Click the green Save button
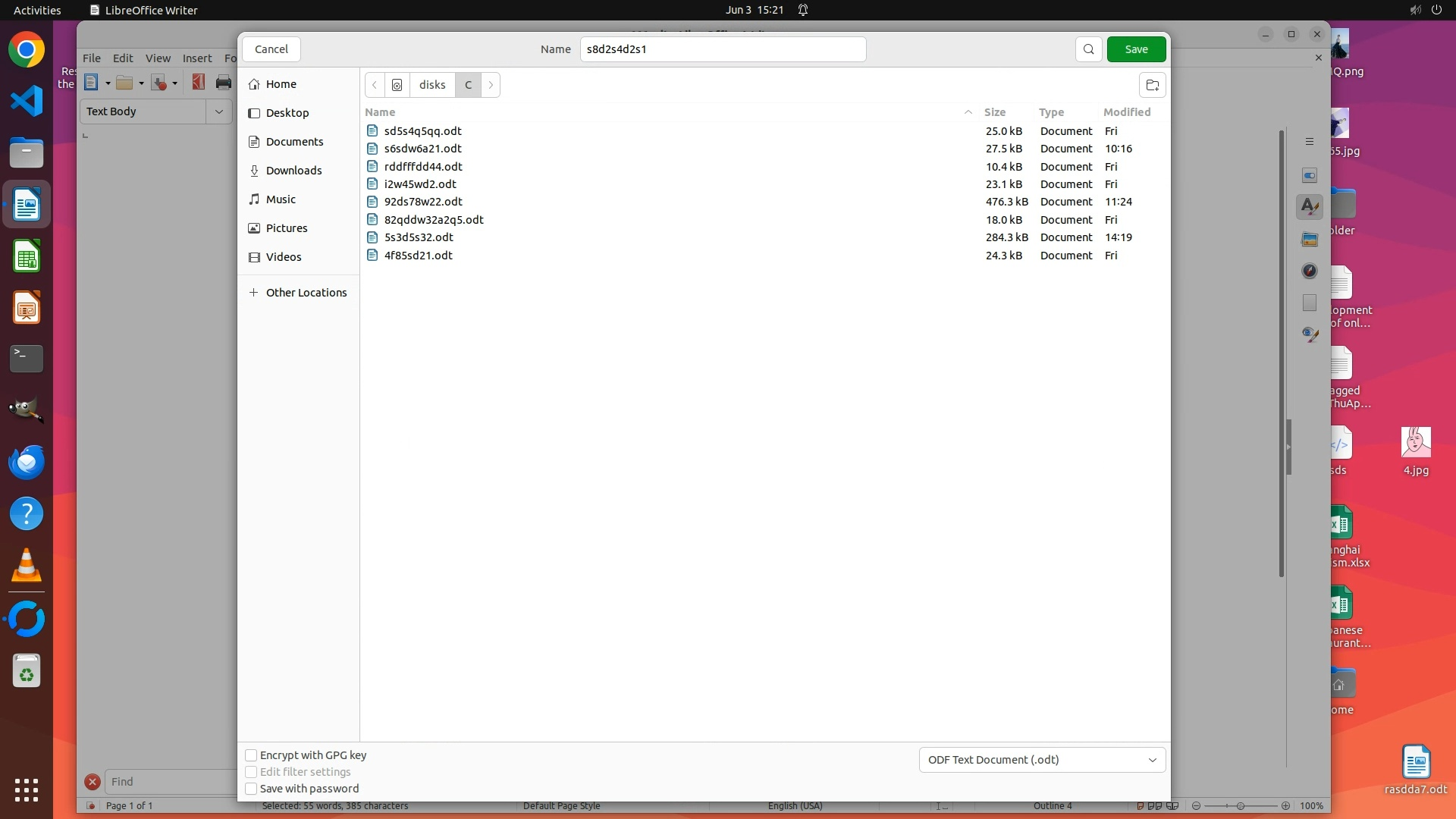Viewport: 1456px width, 819px height. click(1136, 49)
